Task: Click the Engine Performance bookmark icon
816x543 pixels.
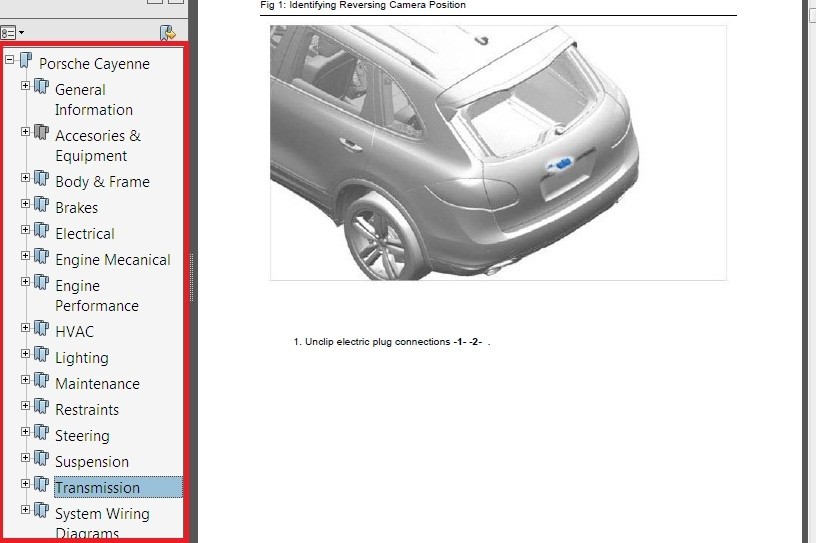Action: (x=42, y=282)
